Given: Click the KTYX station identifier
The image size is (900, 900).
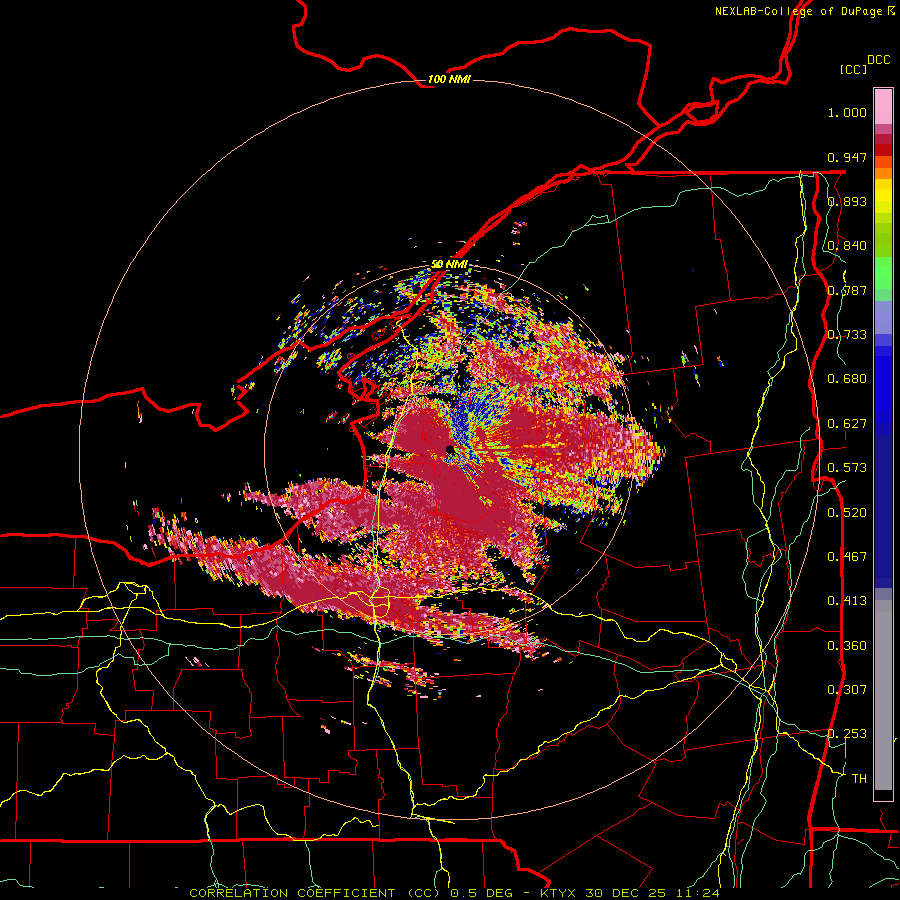Looking at the screenshot, I should pos(560,893).
